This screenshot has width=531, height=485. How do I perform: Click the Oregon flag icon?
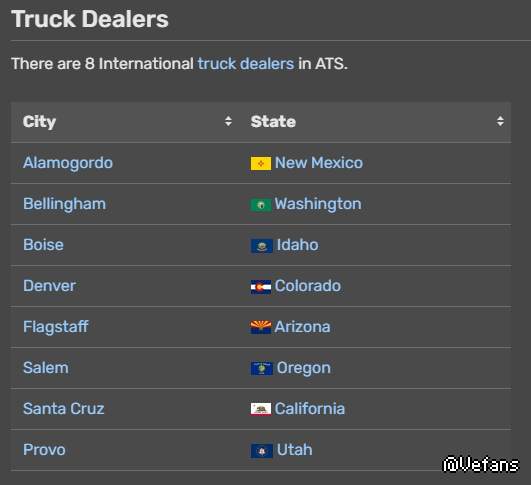pos(262,368)
